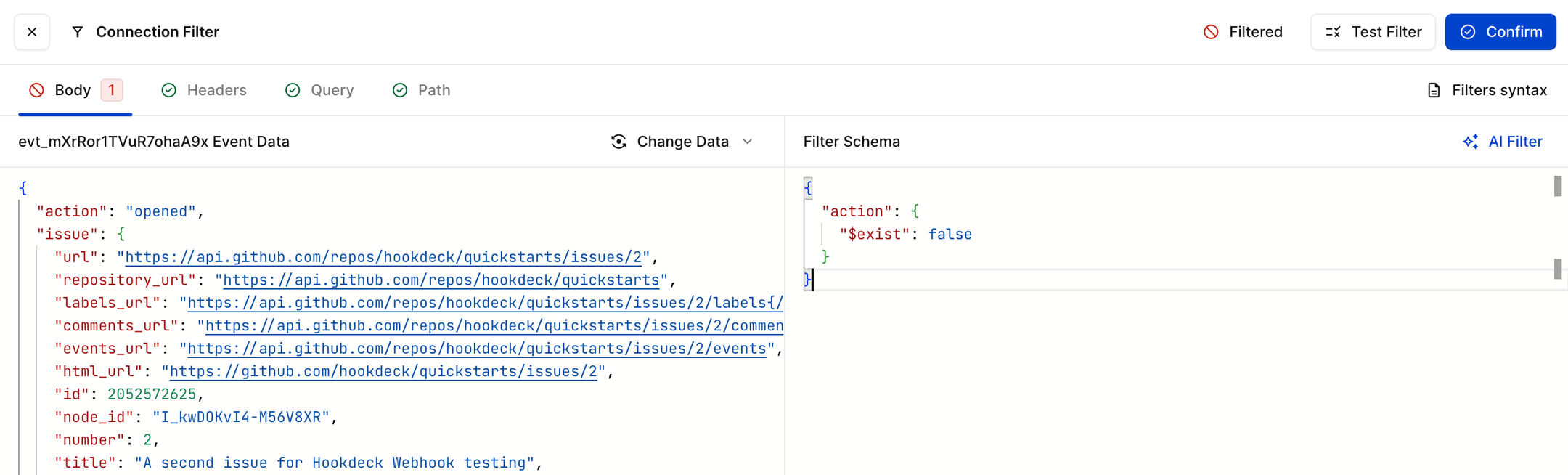Click the AI Filter sparkle icon

[x=1470, y=142]
